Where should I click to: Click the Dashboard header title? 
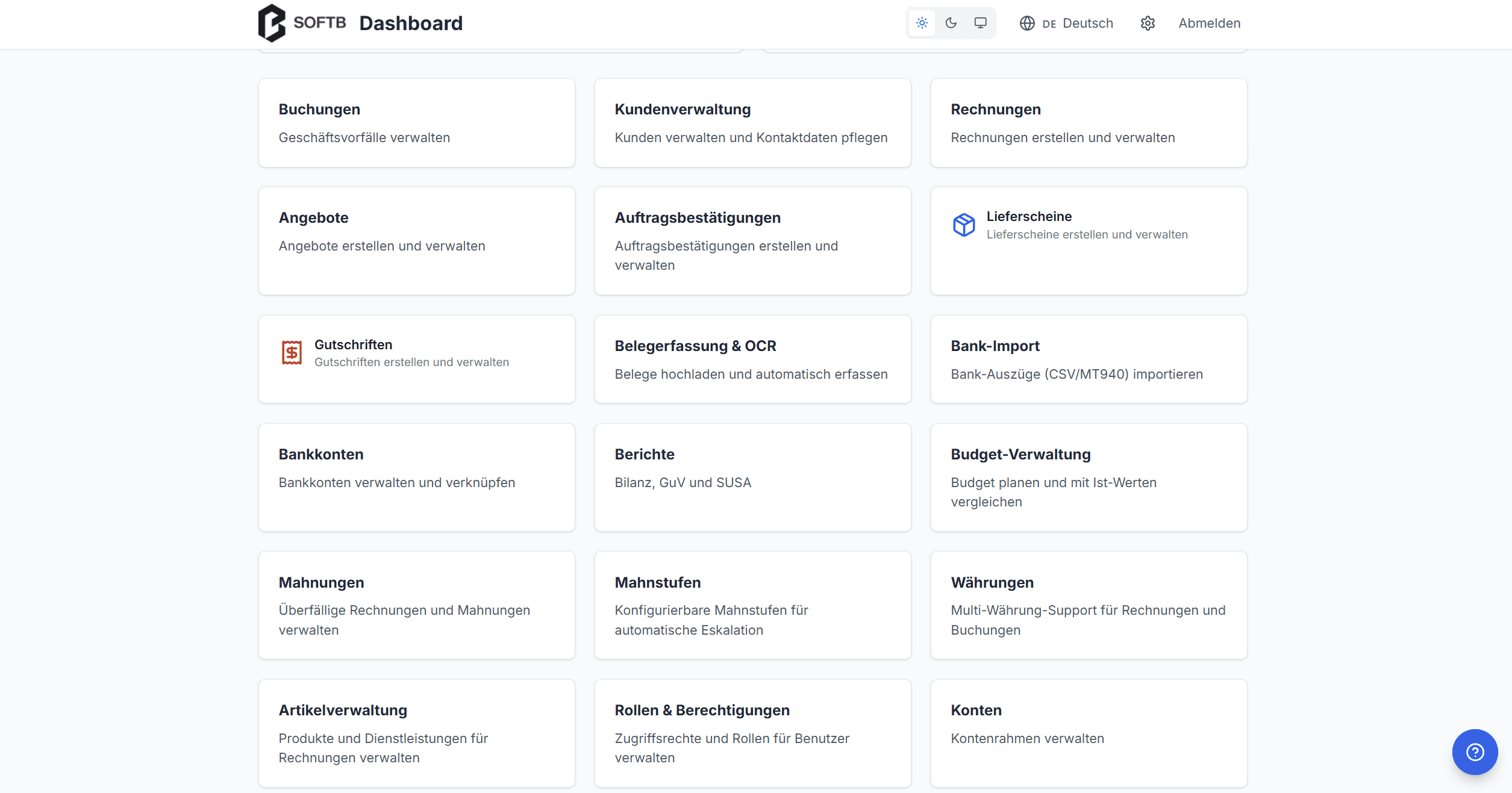pos(411,23)
